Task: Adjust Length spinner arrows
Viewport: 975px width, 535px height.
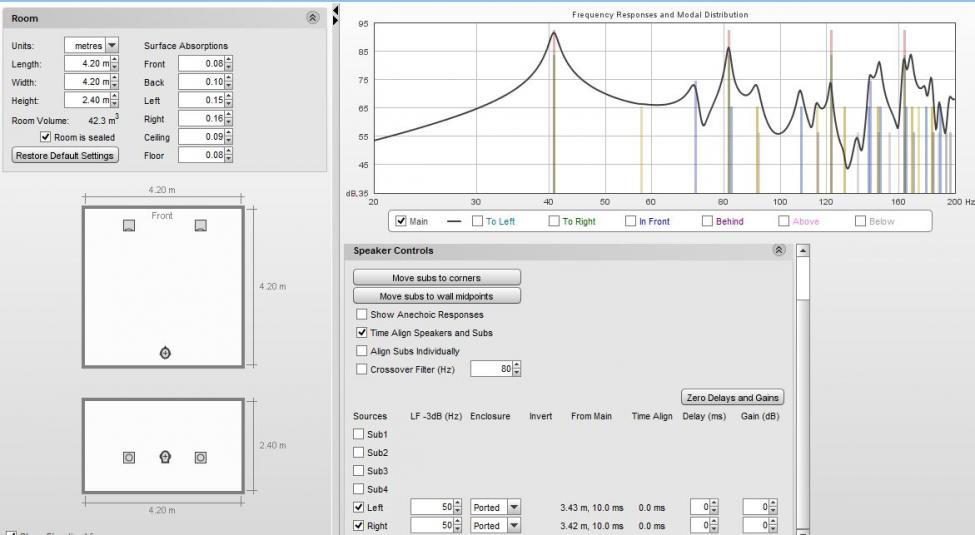Action: (114, 63)
